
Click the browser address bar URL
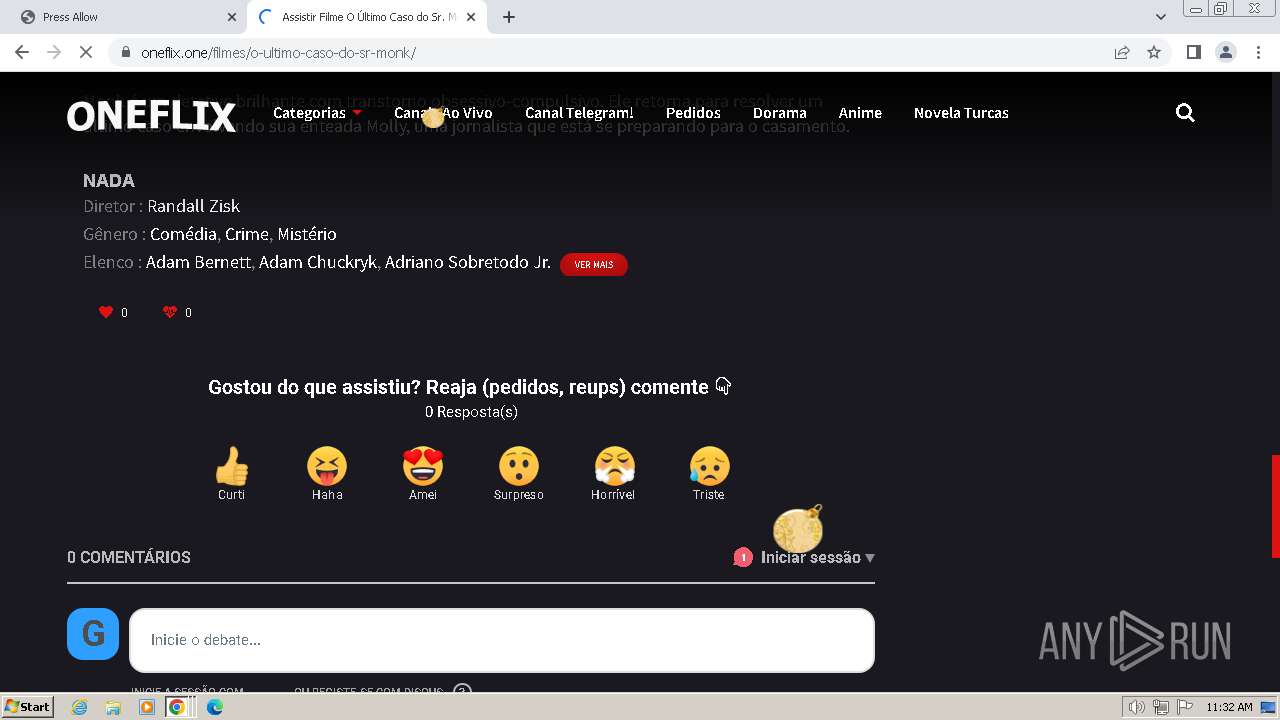278,52
